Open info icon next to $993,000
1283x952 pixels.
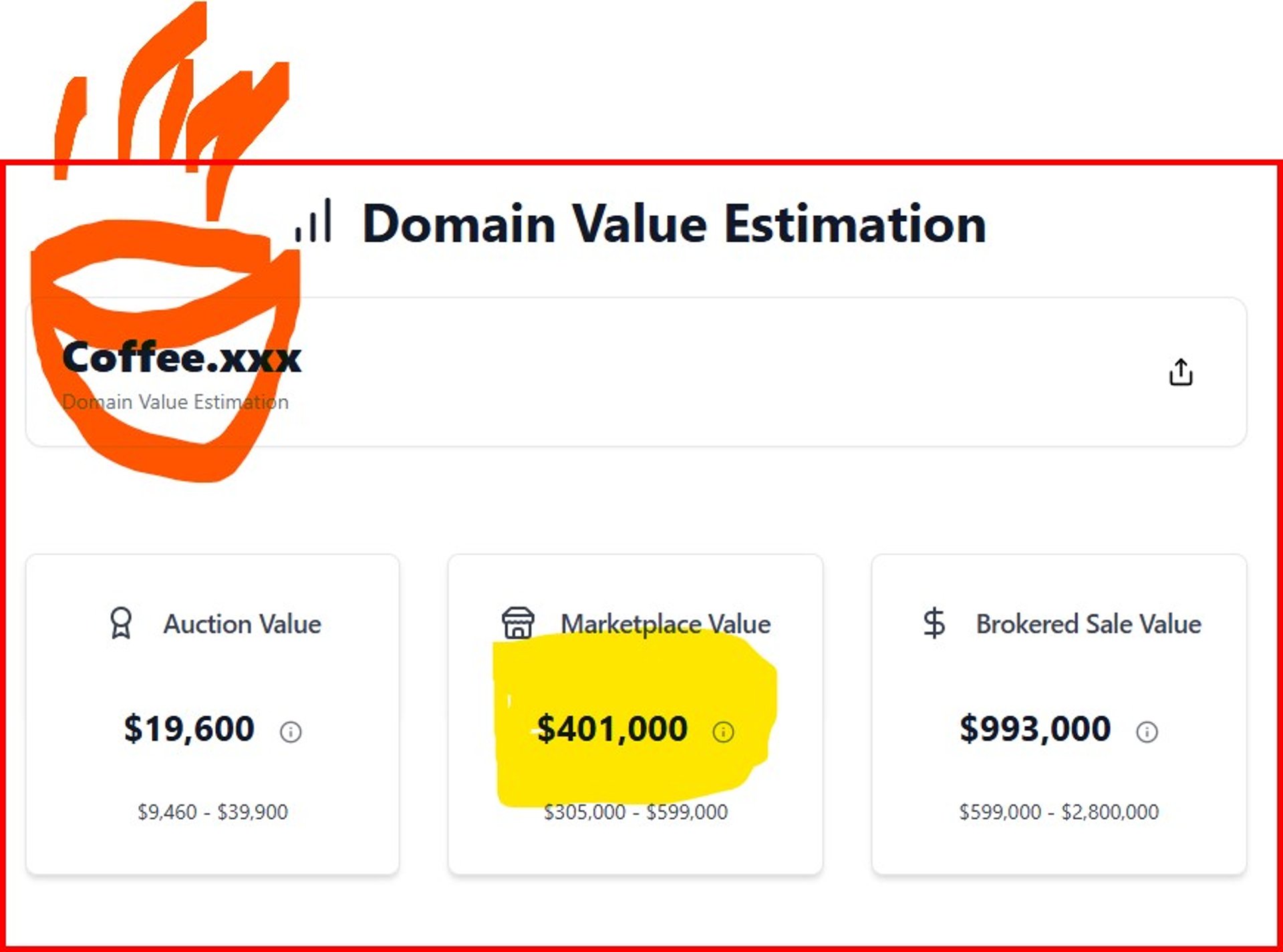click(1147, 732)
